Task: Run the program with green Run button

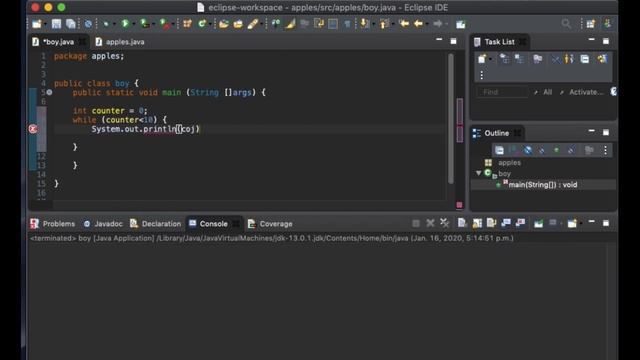Action: pos(125,24)
